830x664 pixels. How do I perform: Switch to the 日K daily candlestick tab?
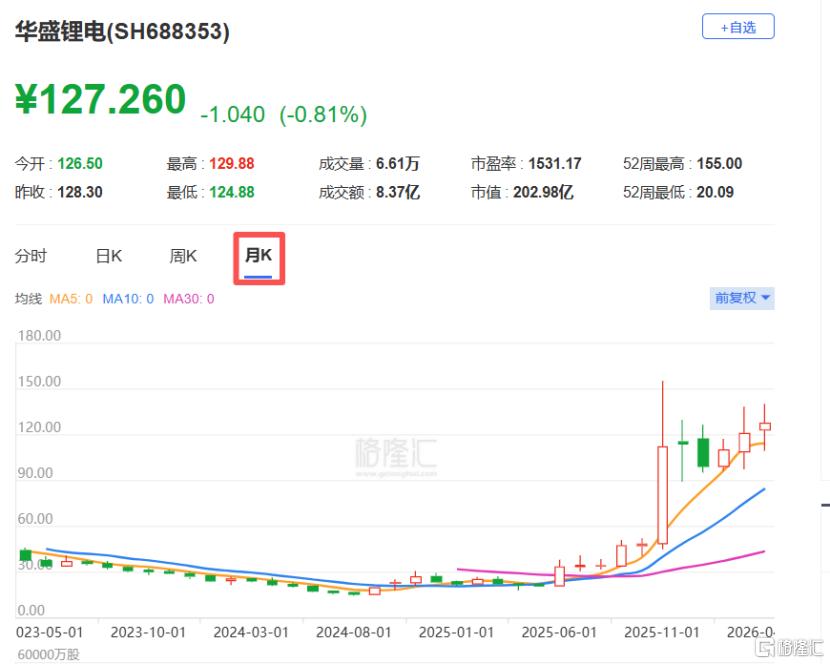pyautogui.click(x=108, y=256)
